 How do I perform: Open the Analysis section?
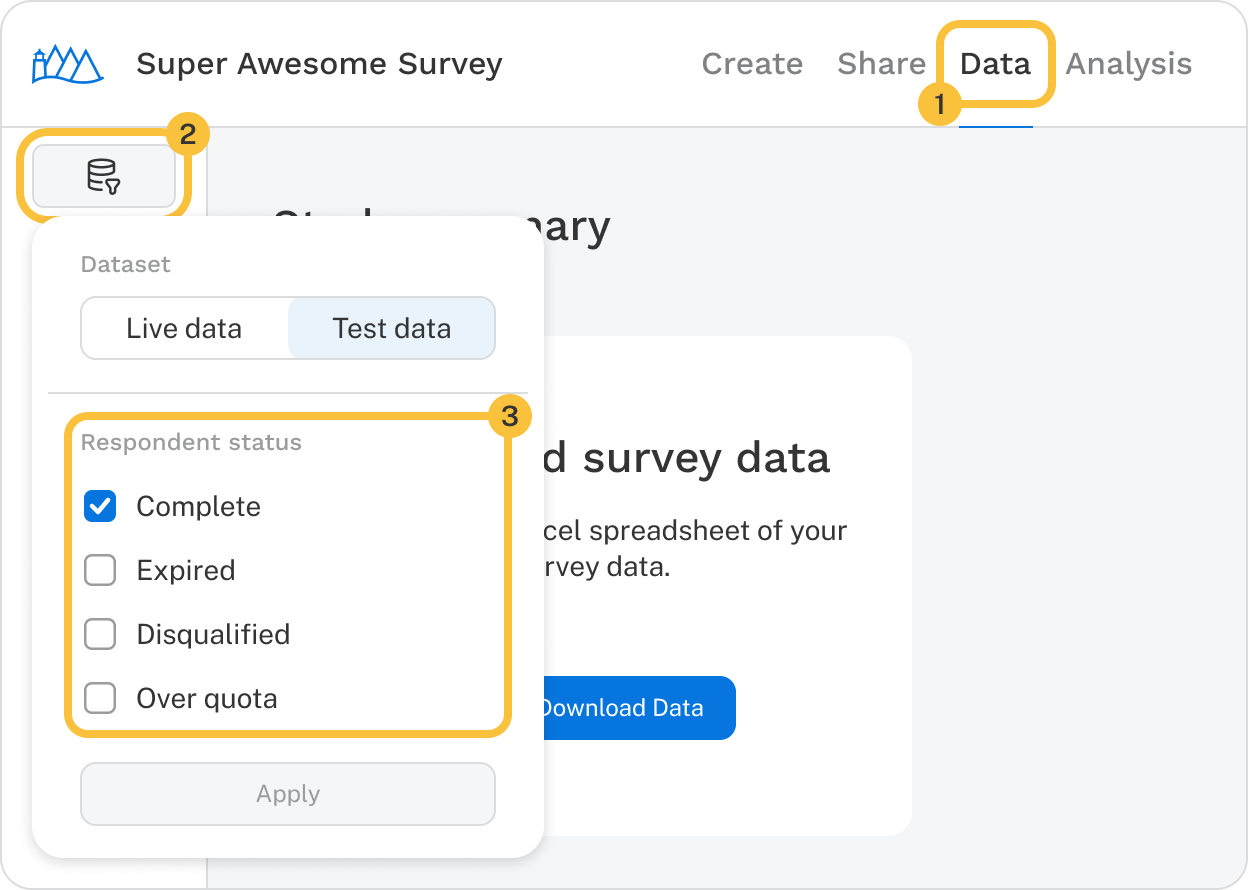1128,64
